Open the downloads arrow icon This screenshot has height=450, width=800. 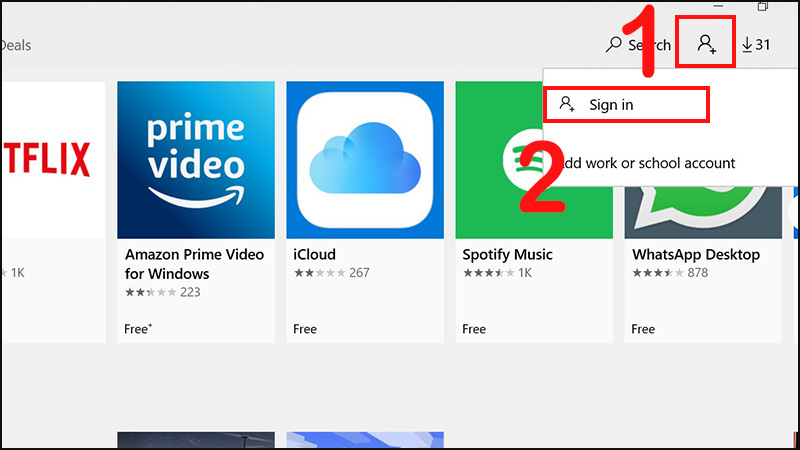coord(747,44)
